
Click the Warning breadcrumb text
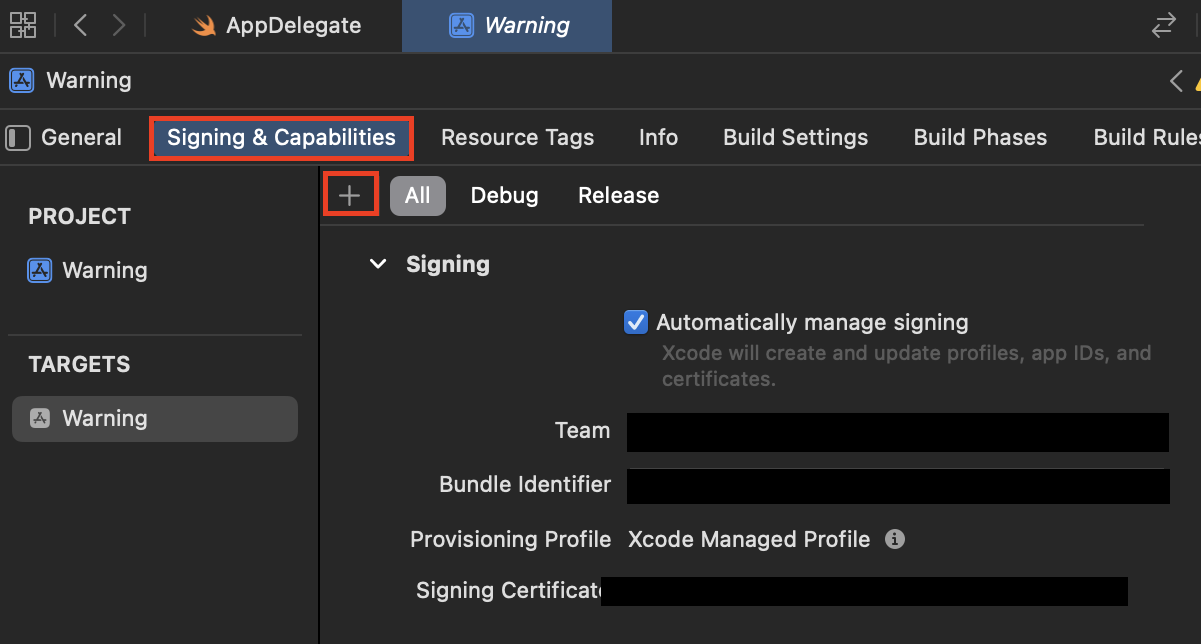tap(89, 80)
